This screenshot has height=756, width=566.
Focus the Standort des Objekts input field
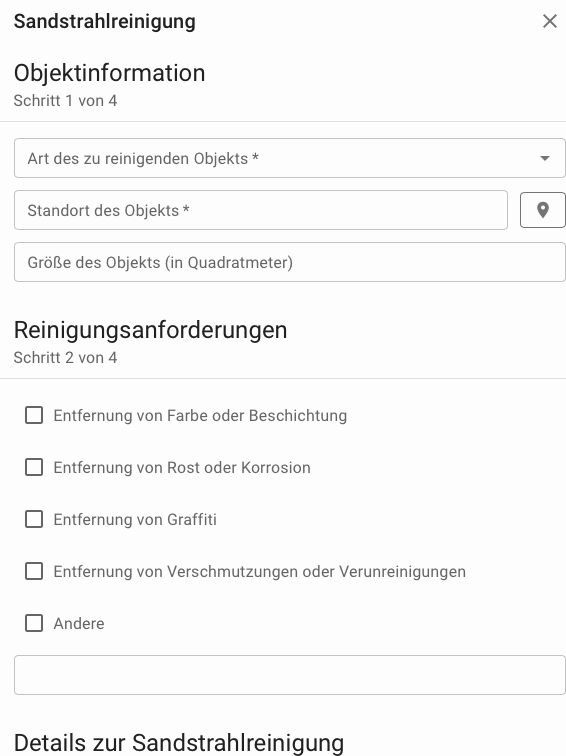pyautogui.click(x=261, y=210)
